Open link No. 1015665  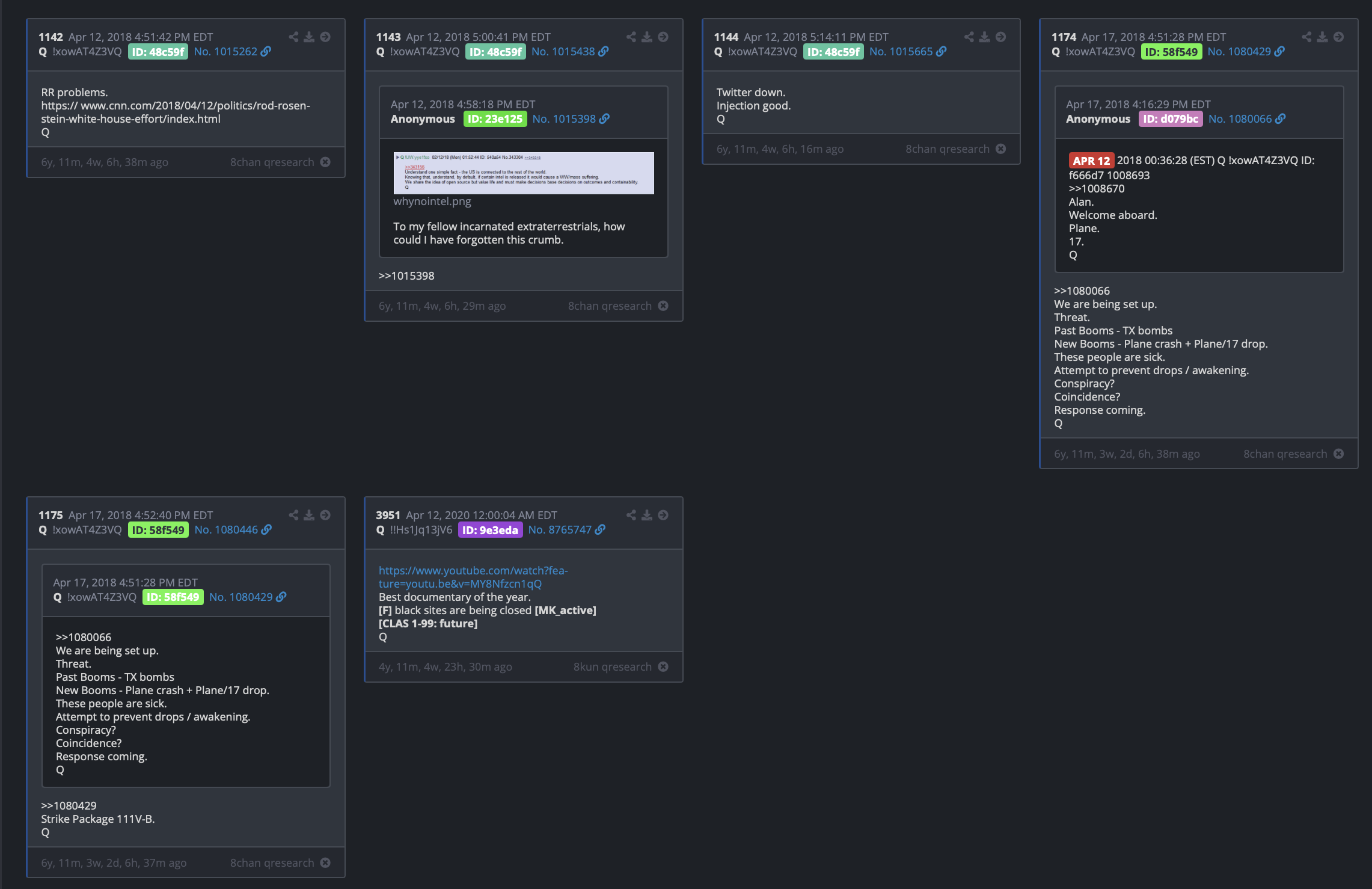click(x=908, y=52)
